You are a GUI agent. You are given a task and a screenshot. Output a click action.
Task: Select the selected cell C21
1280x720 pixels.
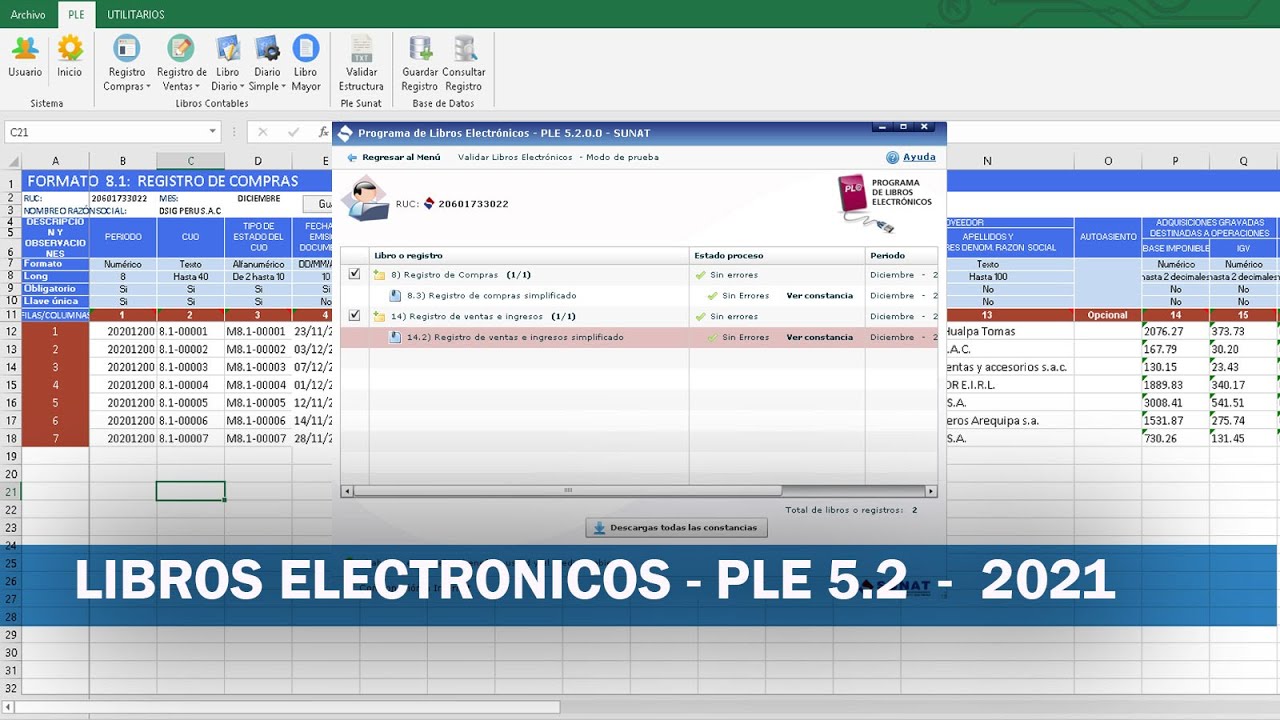tap(190, 491)
